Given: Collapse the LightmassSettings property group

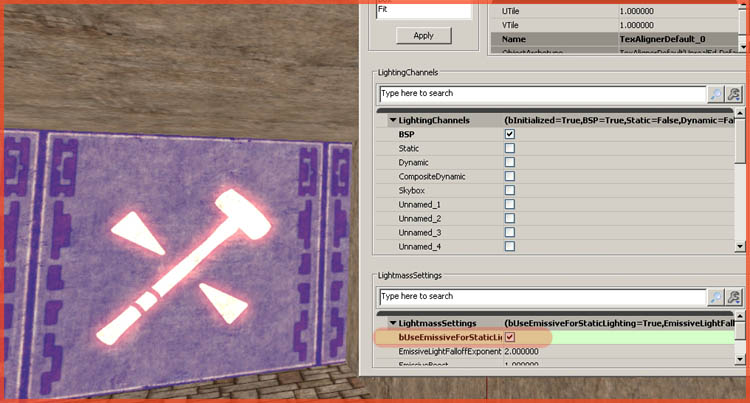Looking at the screenshot, I should pos(393,323).
